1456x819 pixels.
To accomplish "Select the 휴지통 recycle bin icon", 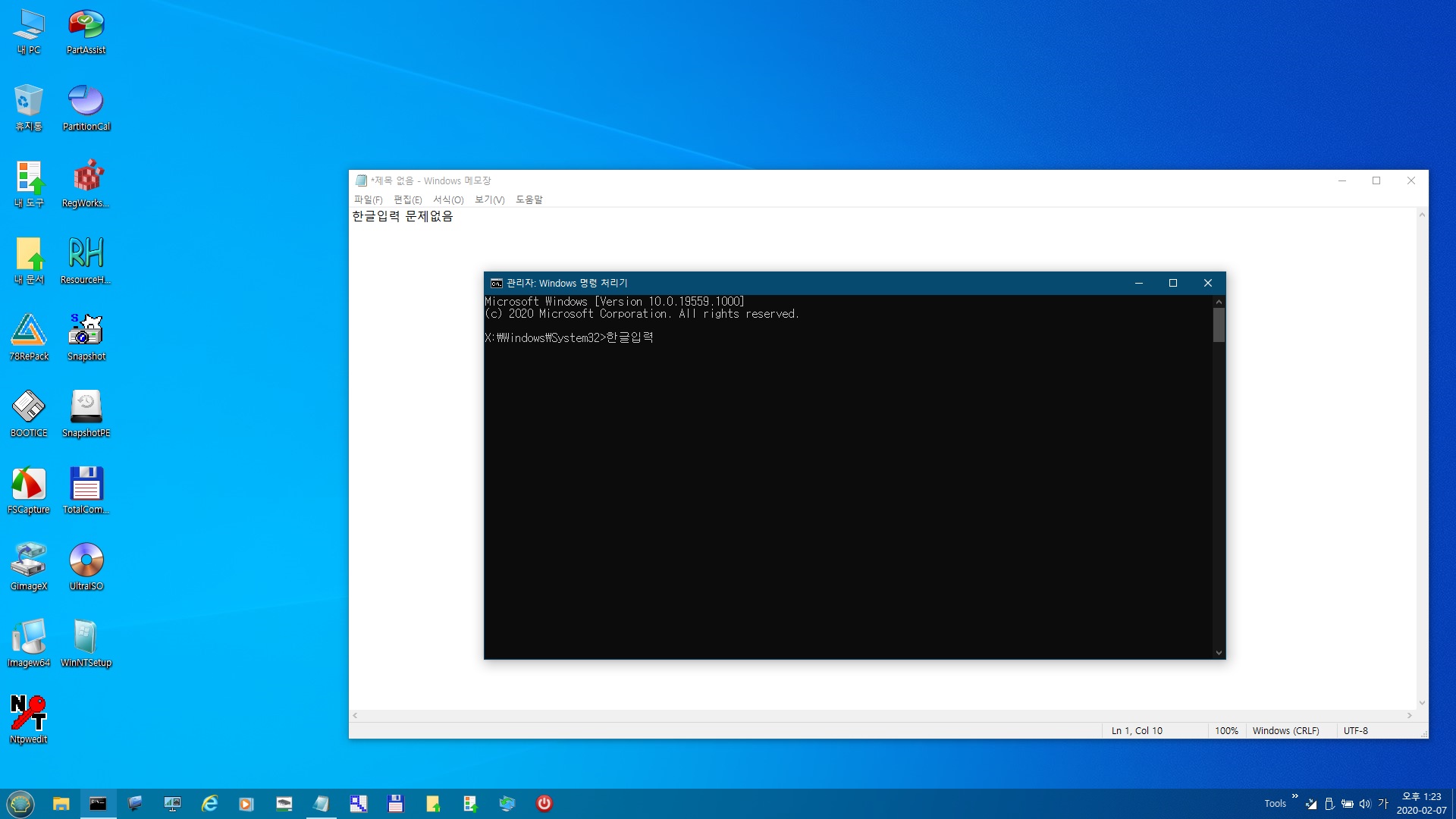I will point(29,108).
